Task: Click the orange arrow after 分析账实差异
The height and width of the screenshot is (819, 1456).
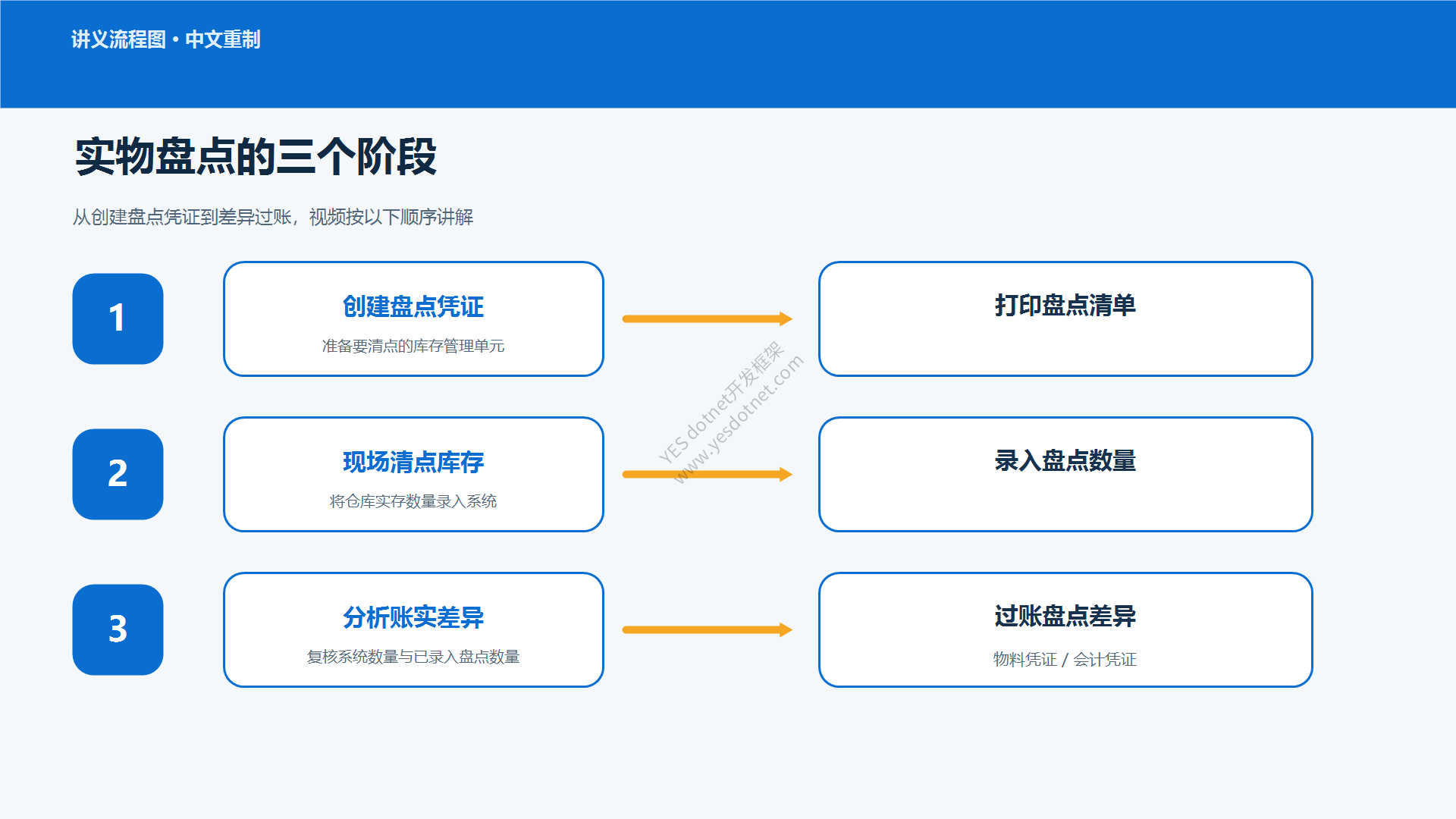Action: pyautogui.click(x=708, y=629)
